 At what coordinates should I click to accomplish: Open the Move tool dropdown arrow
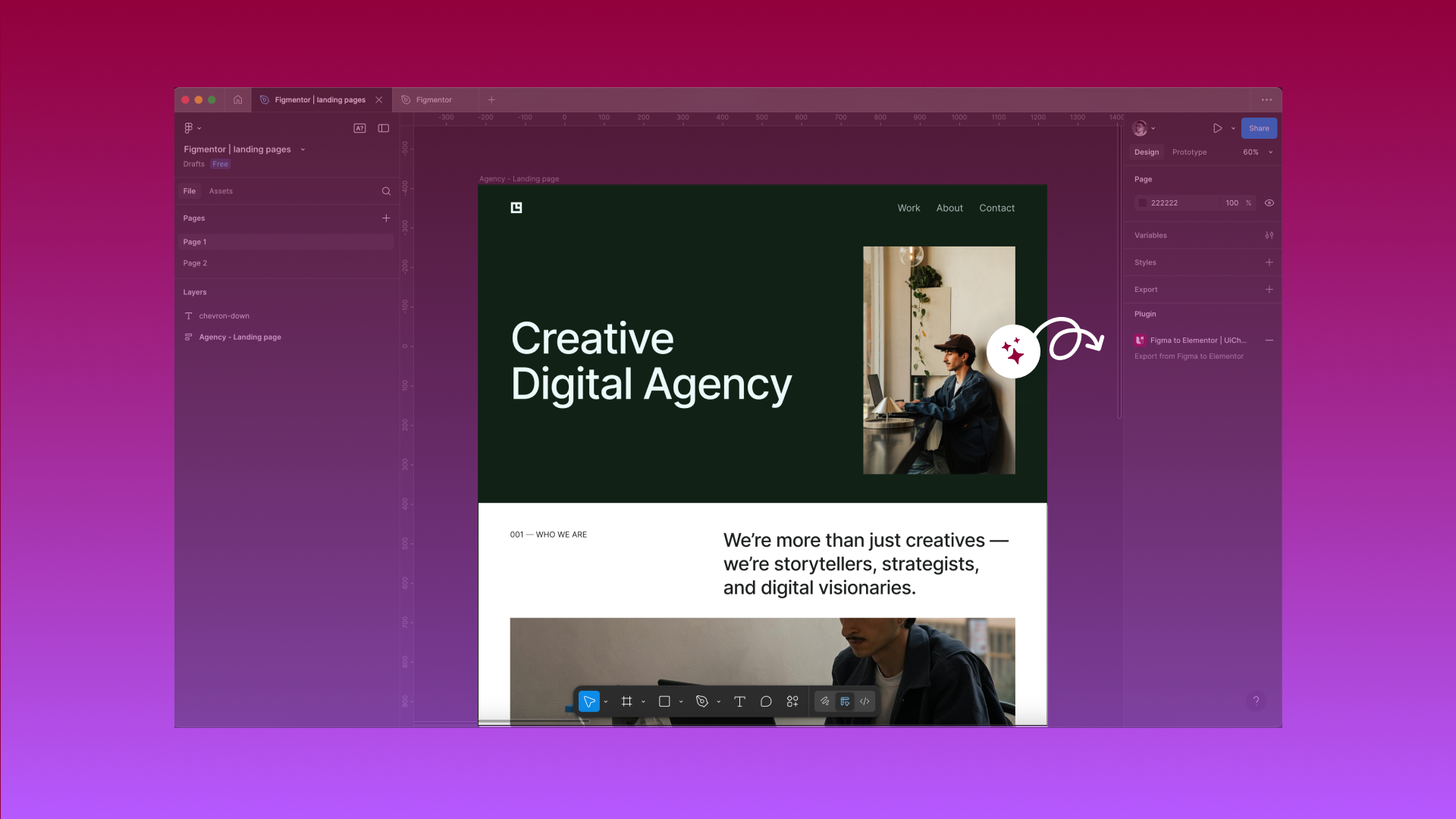tap(604, 701)
